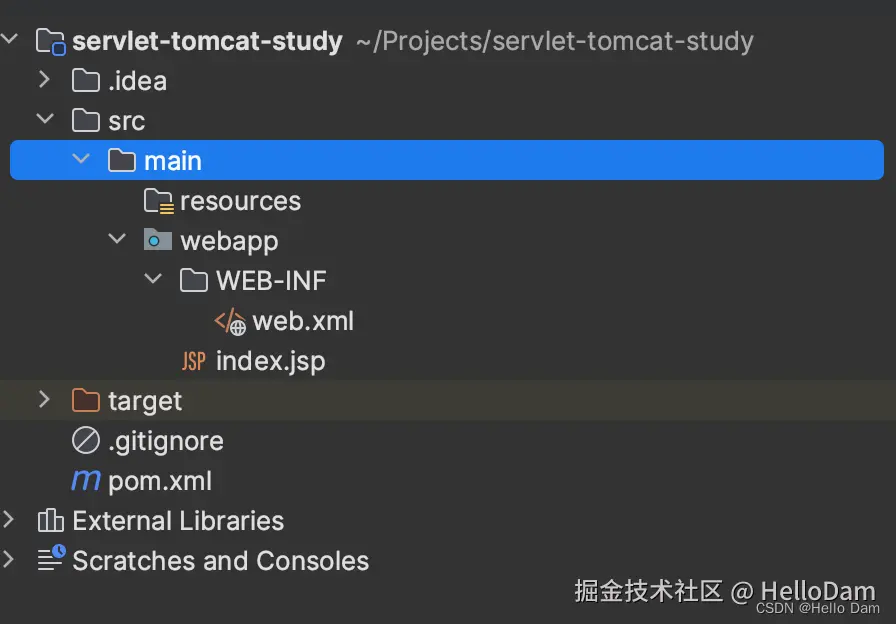Collapse the WEB-INF directory arrow

153,280
